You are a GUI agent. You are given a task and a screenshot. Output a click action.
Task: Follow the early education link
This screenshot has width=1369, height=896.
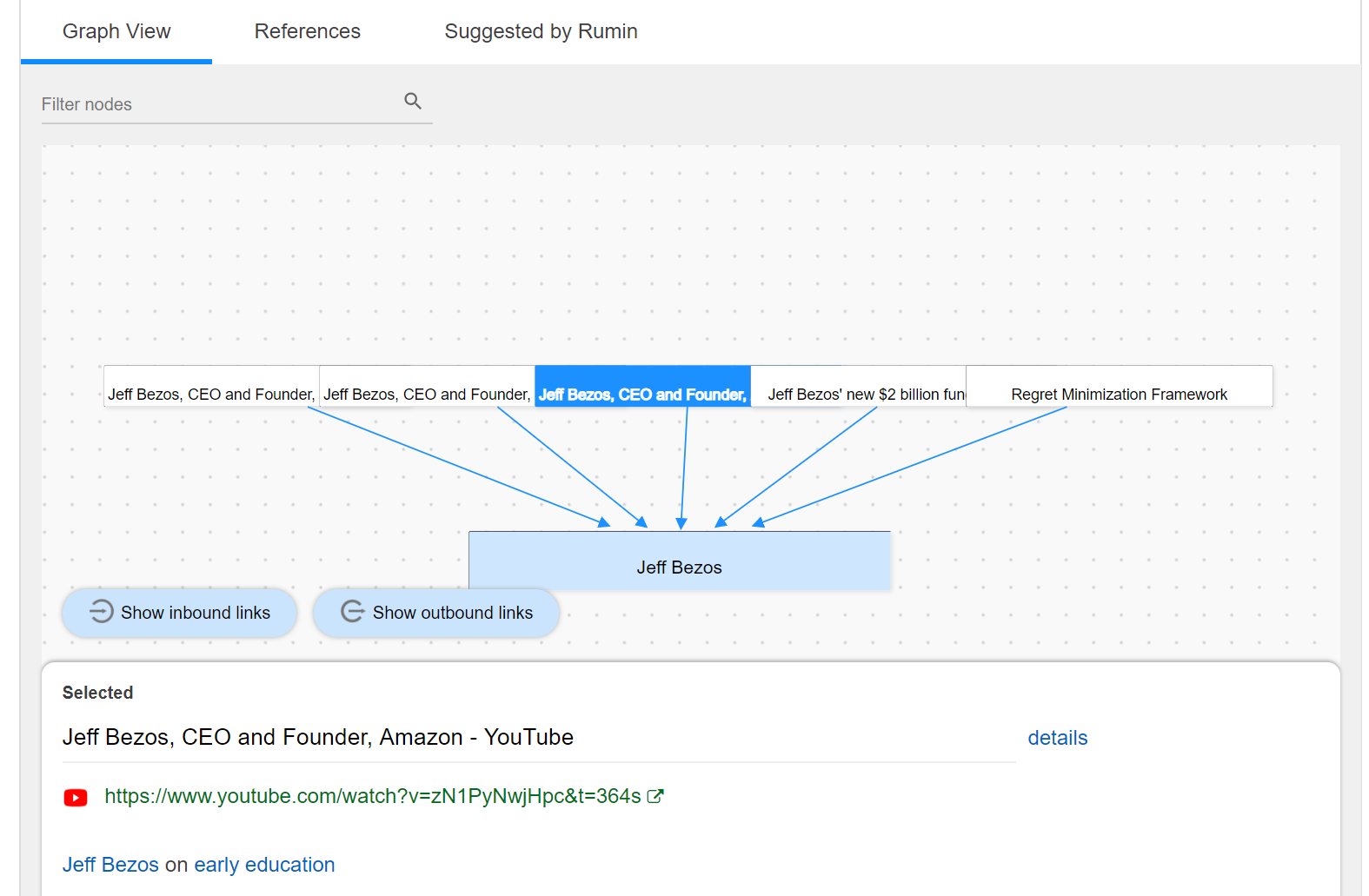pyautogui.click(x=264, y=865)
